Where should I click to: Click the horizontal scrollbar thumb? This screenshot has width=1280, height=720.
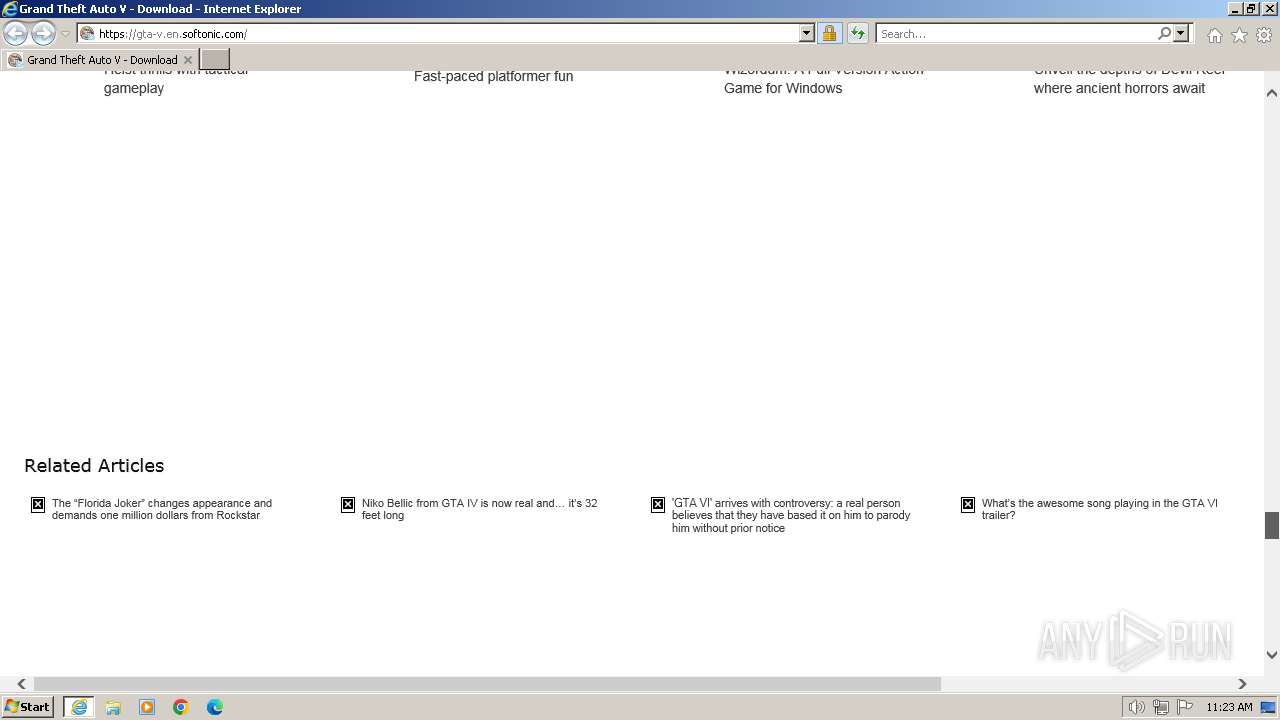[x=487, y=684]
